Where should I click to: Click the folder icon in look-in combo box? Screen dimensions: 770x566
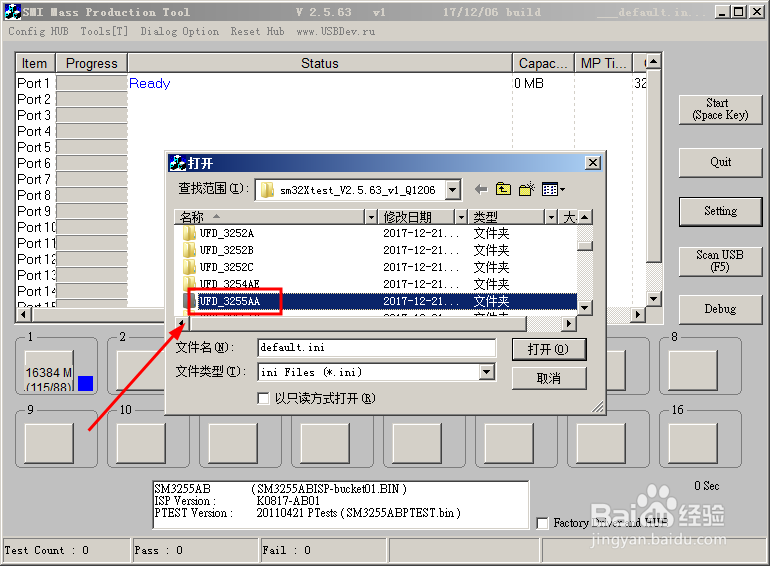click(x=267, y=190)
